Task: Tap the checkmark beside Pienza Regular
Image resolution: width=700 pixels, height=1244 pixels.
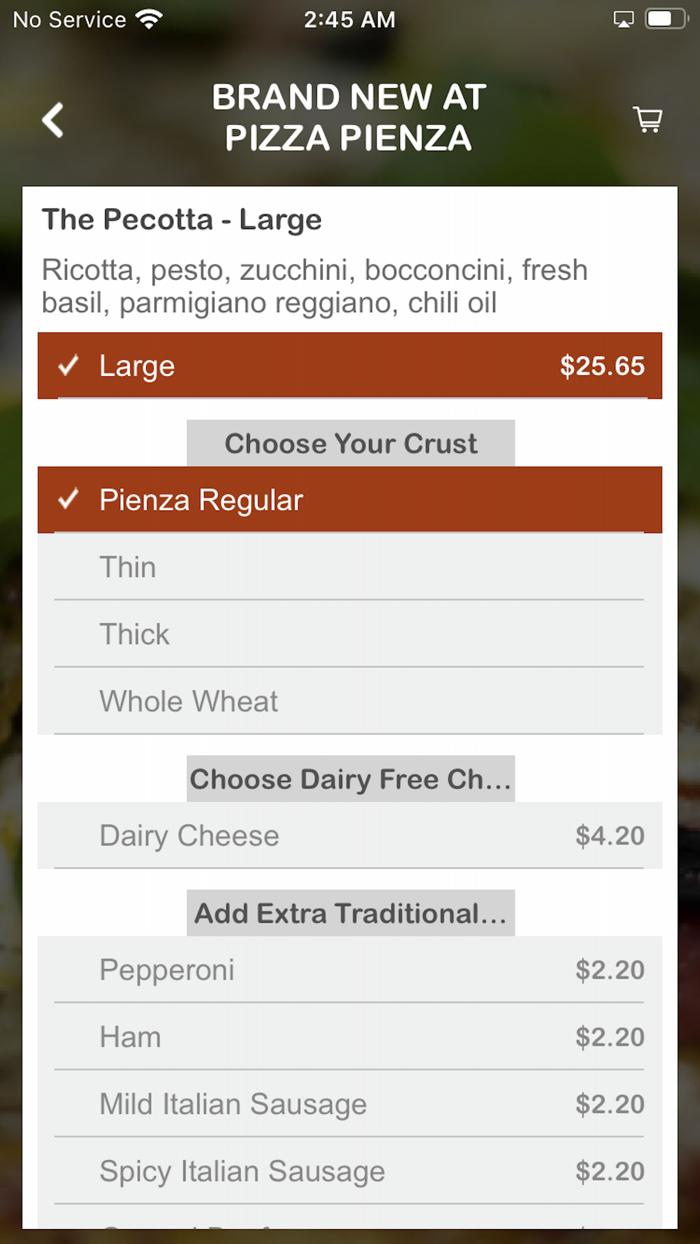Action: (68, 498)
